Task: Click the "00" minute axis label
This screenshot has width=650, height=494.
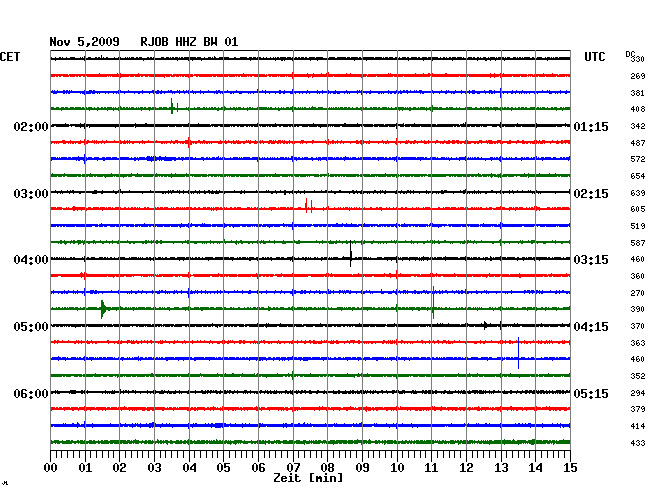Action: 51,468
